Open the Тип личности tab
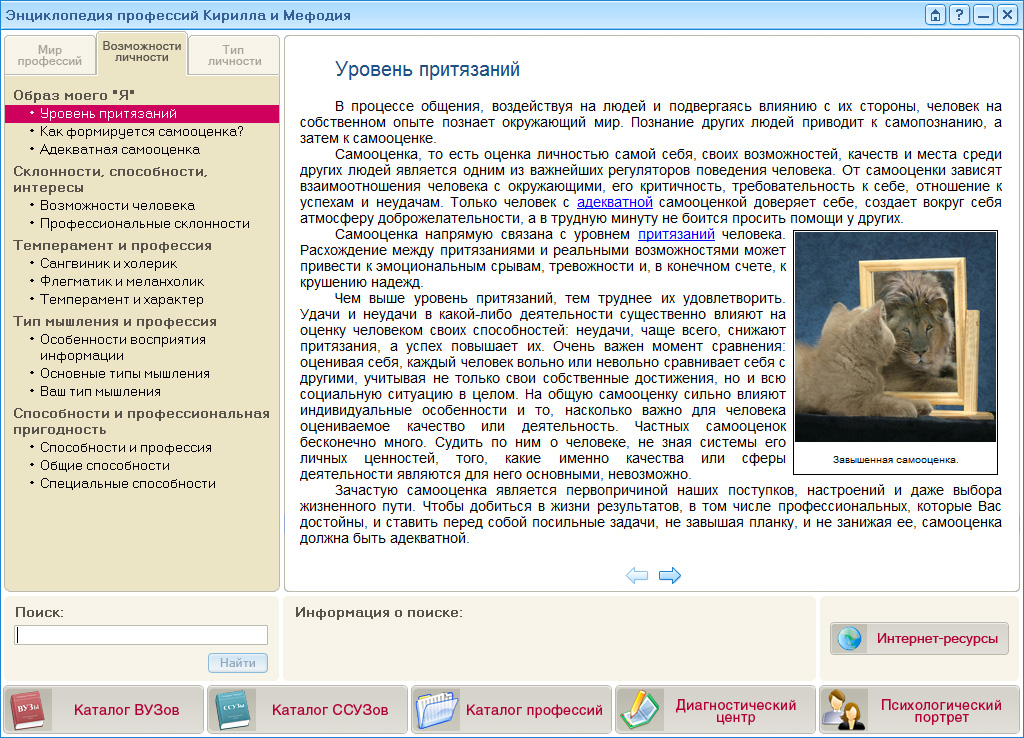 pos(237,52)
